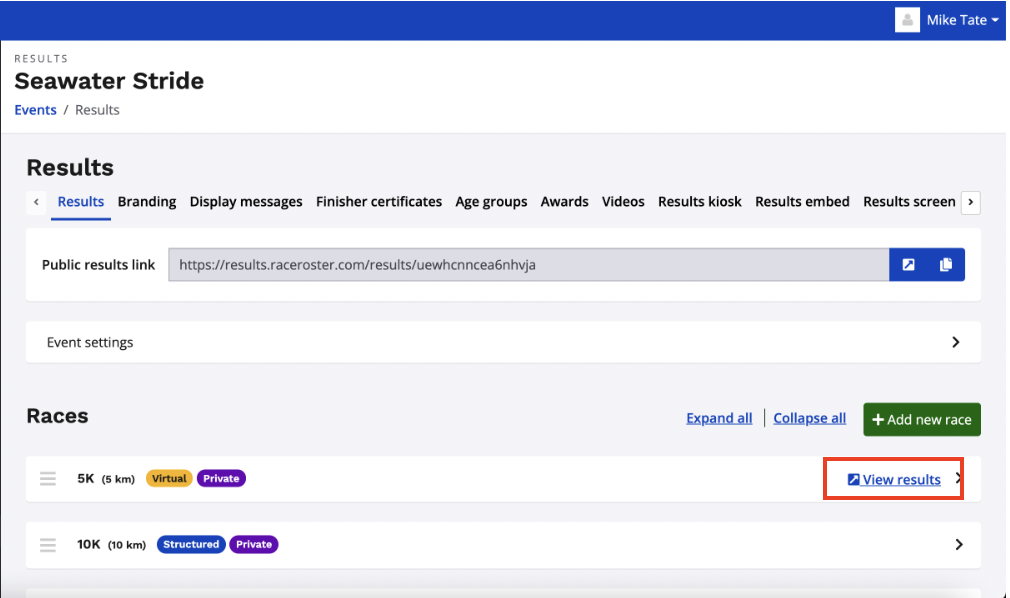Switch to the Branding tab

(147, 202)
